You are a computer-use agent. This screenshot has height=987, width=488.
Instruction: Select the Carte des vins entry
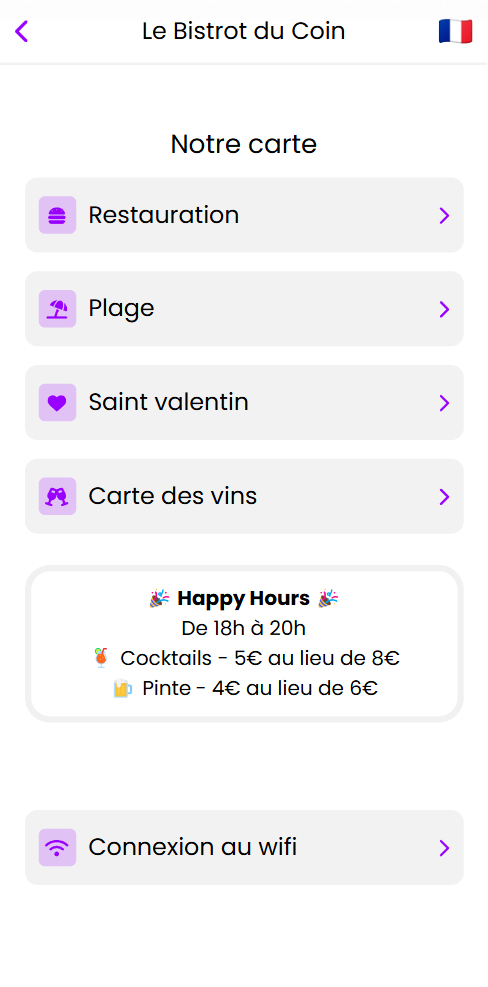244,497
